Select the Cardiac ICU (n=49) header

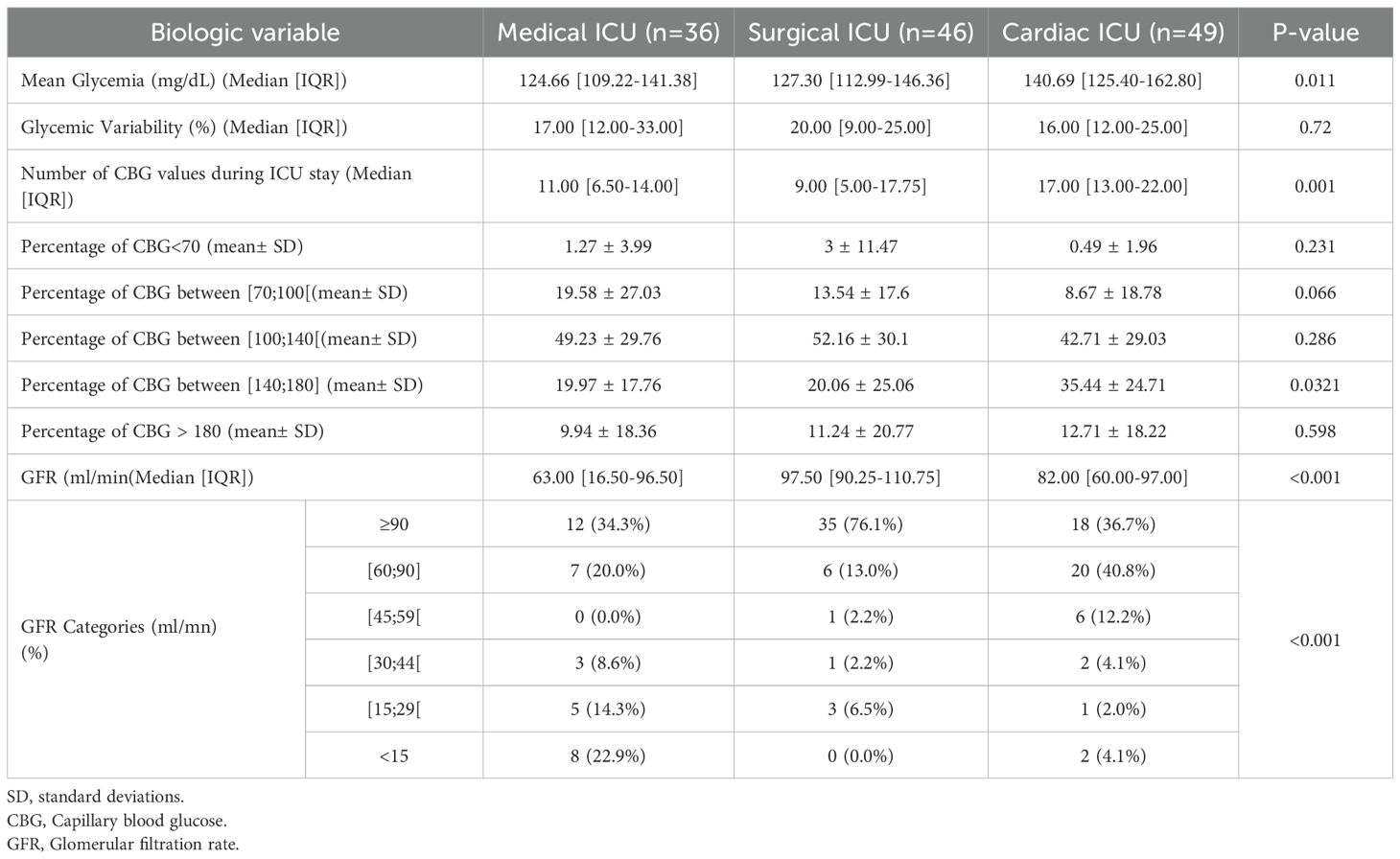click(x=1112, y=33)
